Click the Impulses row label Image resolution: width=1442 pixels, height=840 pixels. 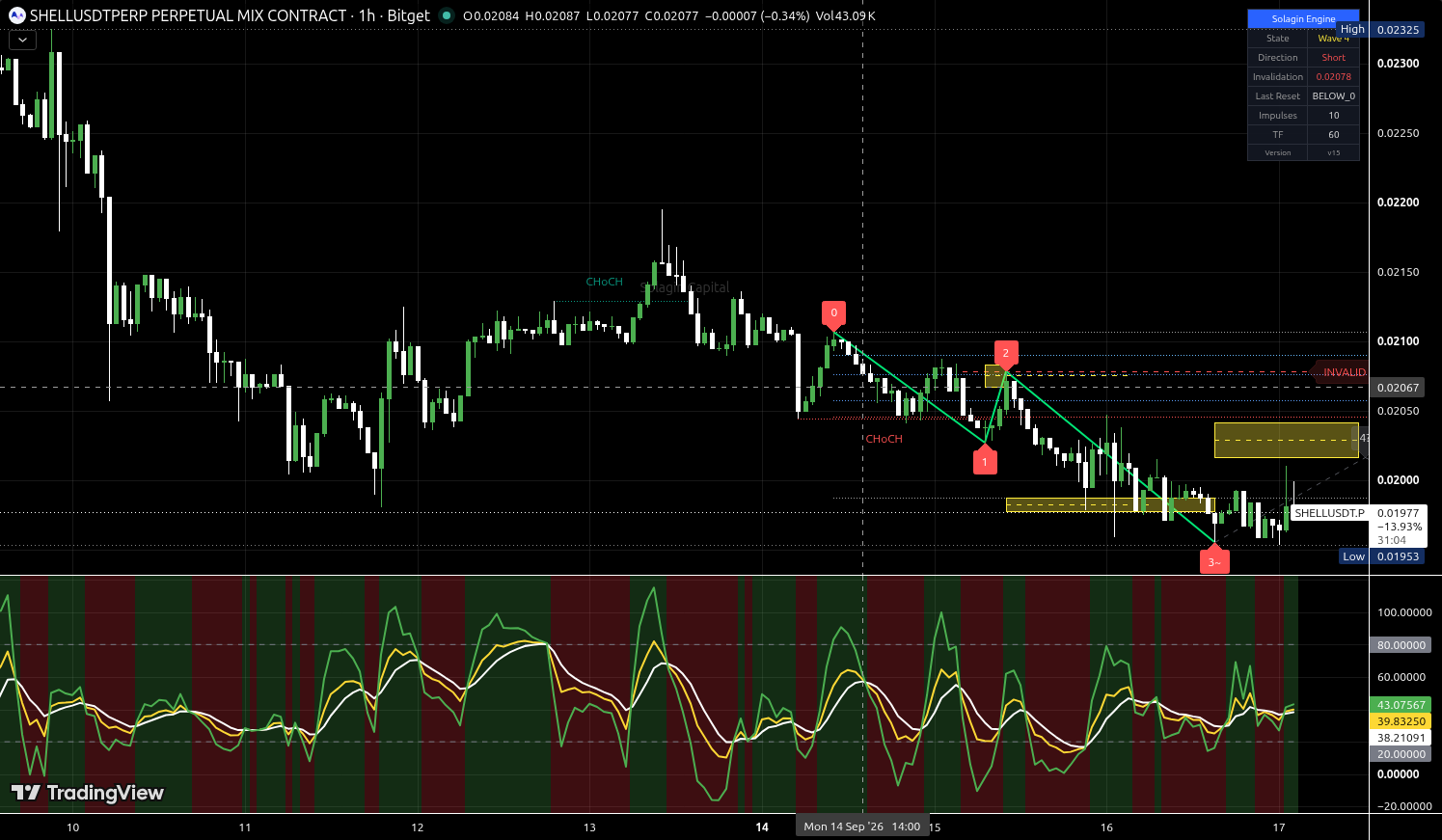tap(1277, 116)
